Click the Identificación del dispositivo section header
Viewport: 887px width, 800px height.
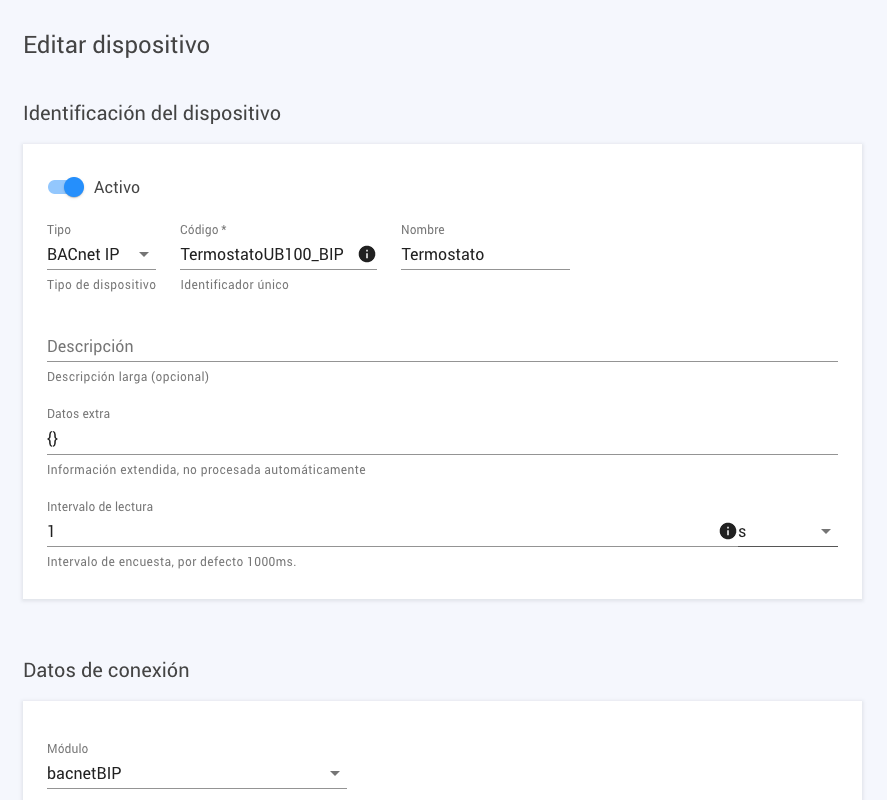[x=151, y=113]
